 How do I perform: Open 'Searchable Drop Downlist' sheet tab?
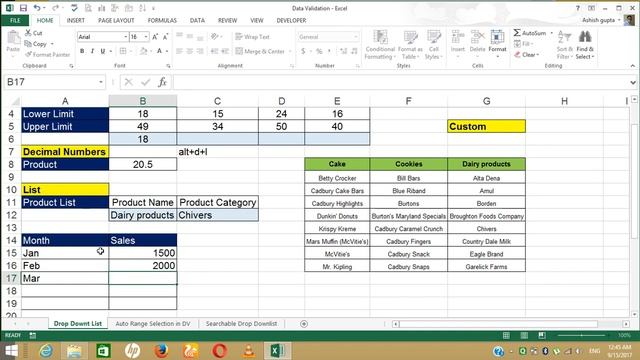click(x=241, y=324)
